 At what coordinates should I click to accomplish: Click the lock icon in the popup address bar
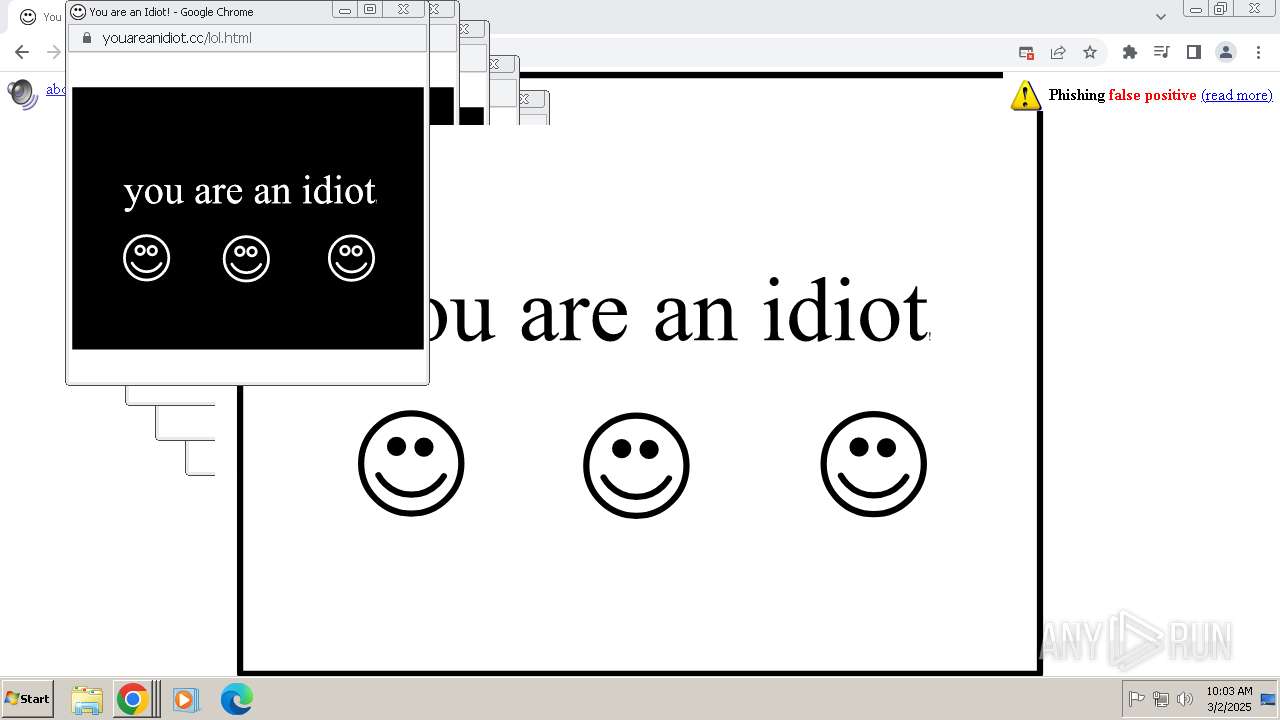(x=87, y=38)
